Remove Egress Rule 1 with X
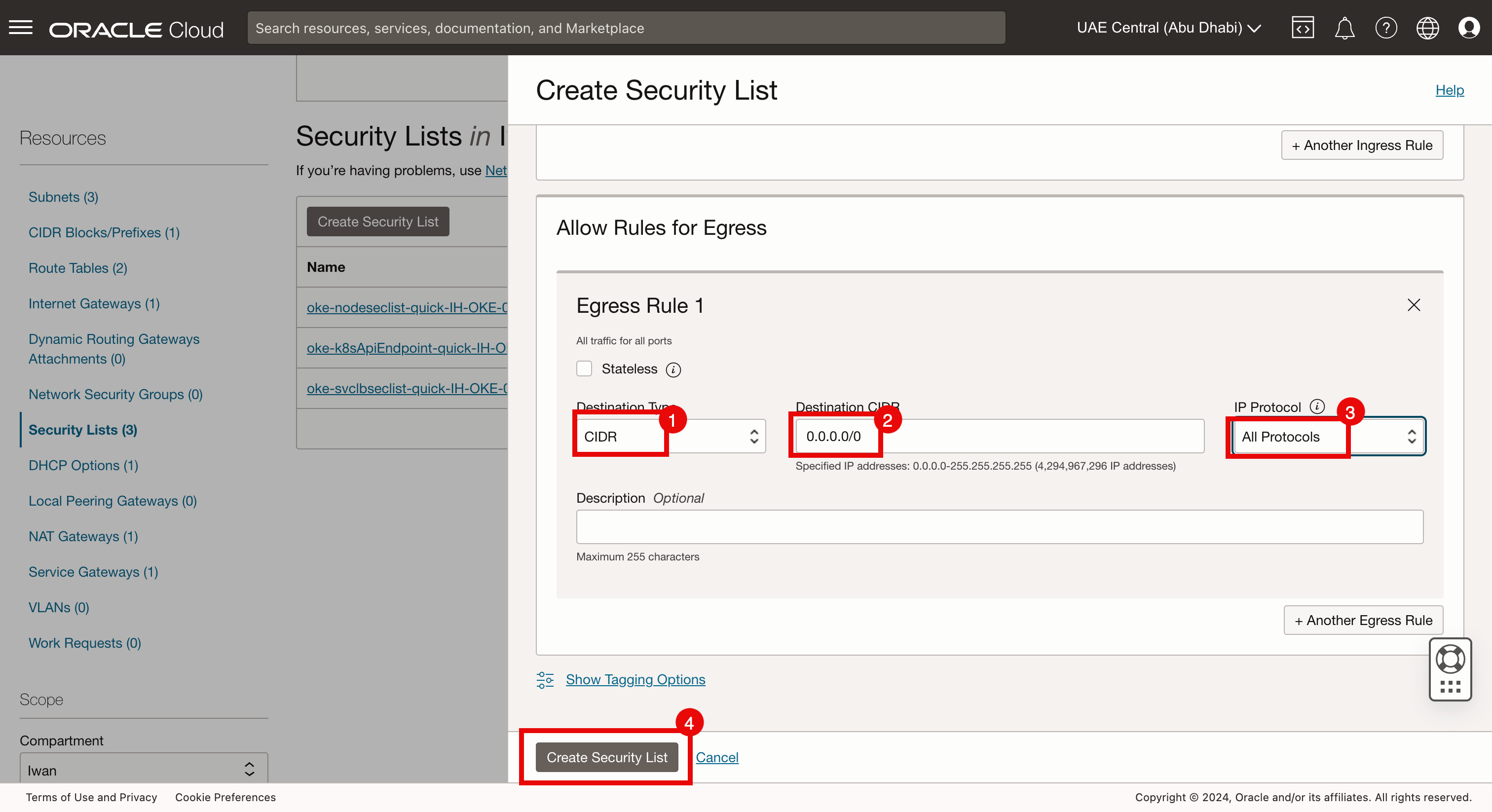 point(1414,305)
